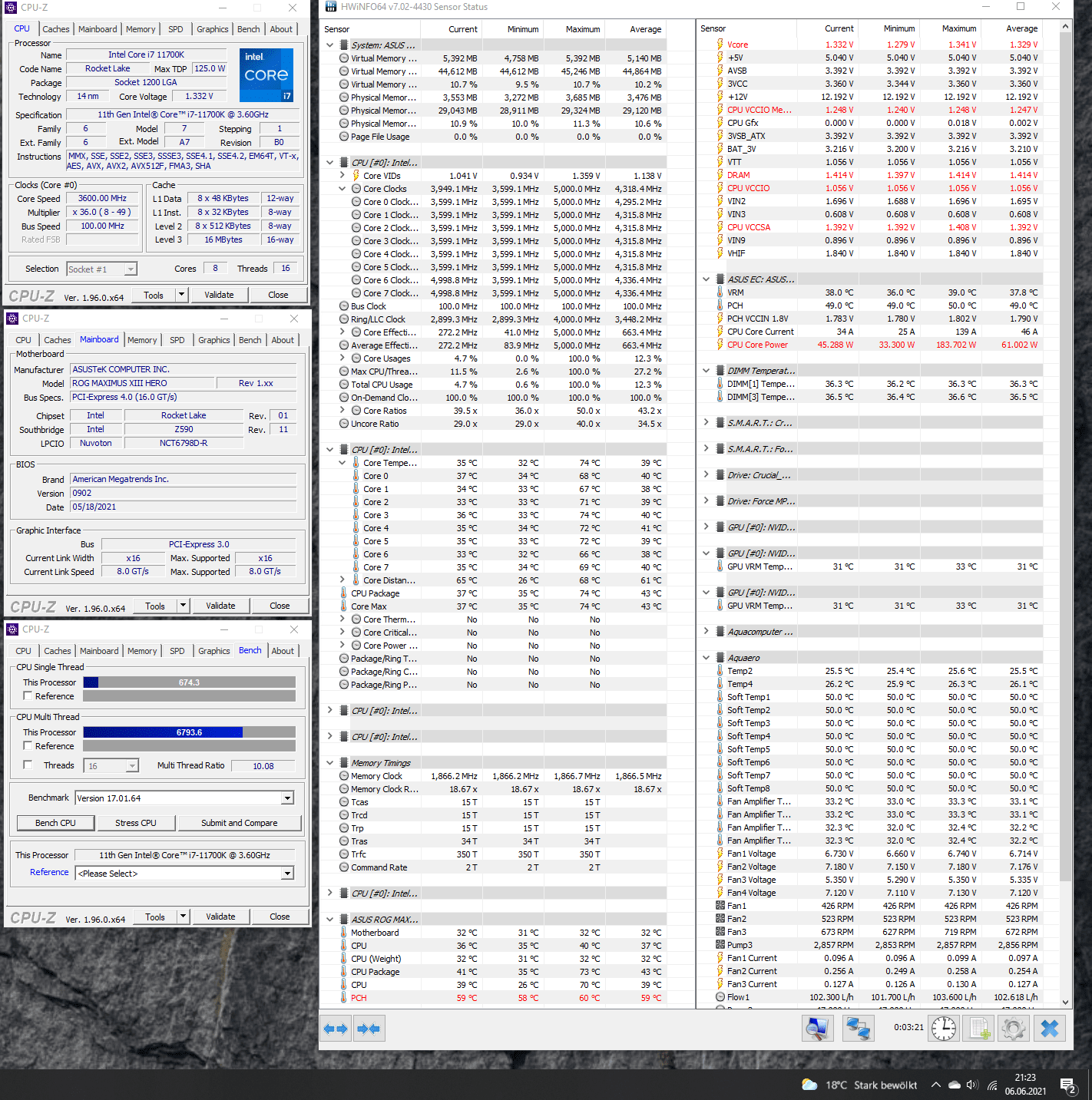Viewport: 1092px width, 1100px height.
Task: Collapse the Aquaero sensor group
Action: coord(706,658)
